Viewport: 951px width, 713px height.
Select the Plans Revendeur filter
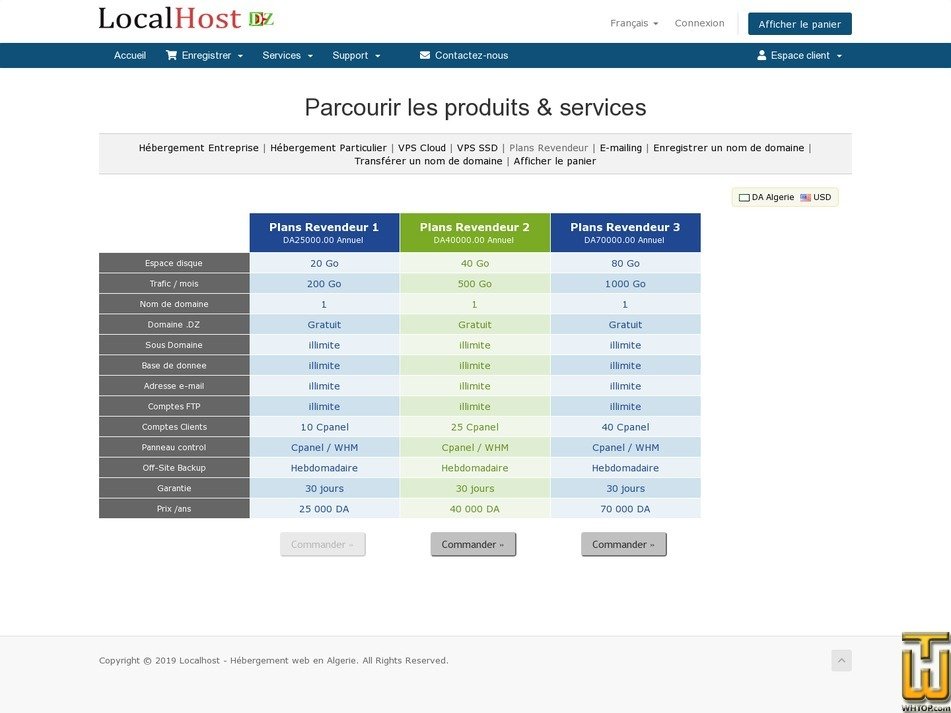click(548, 147)
